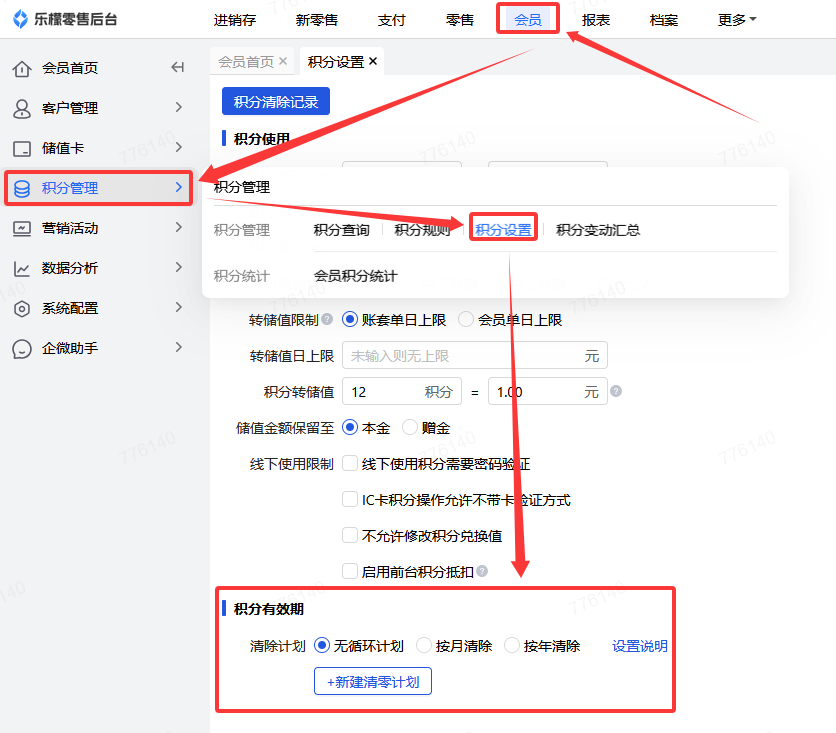Viewport: 836px width, 733px height.
Task: Choose 赠金 for 储值金额保留至
Action: pos(409,427)
